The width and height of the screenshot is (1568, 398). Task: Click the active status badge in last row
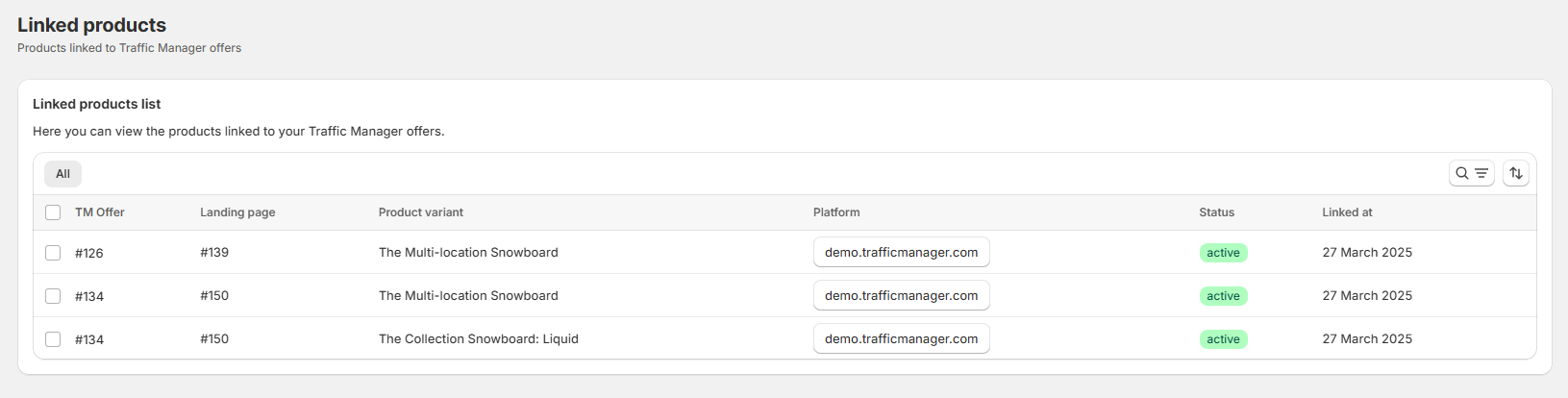tap(1223, 339)
